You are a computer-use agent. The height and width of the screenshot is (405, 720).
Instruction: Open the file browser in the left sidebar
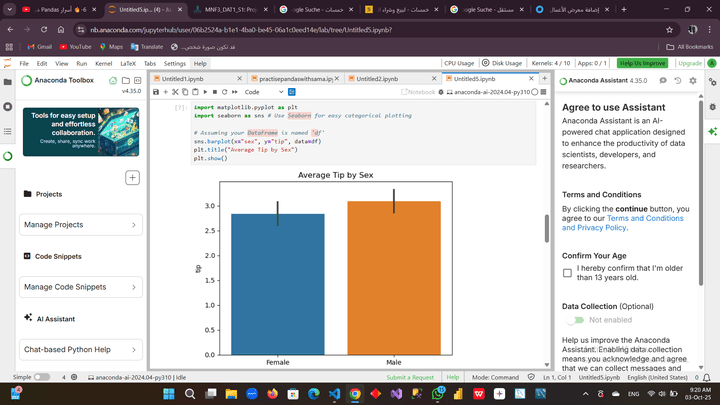click(x=8, y=80)
